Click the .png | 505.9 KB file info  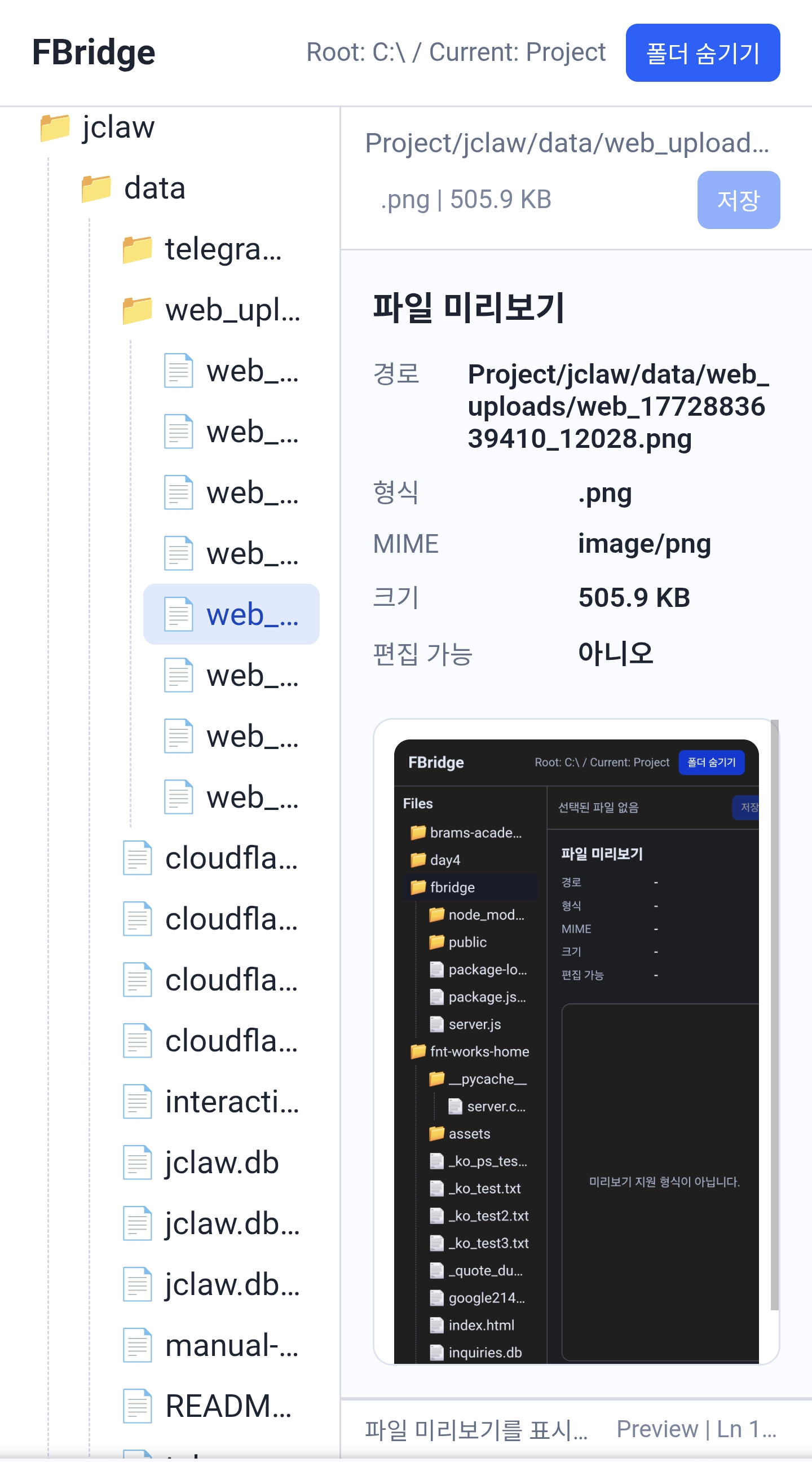pyautogui.click(x=466, y=200)
